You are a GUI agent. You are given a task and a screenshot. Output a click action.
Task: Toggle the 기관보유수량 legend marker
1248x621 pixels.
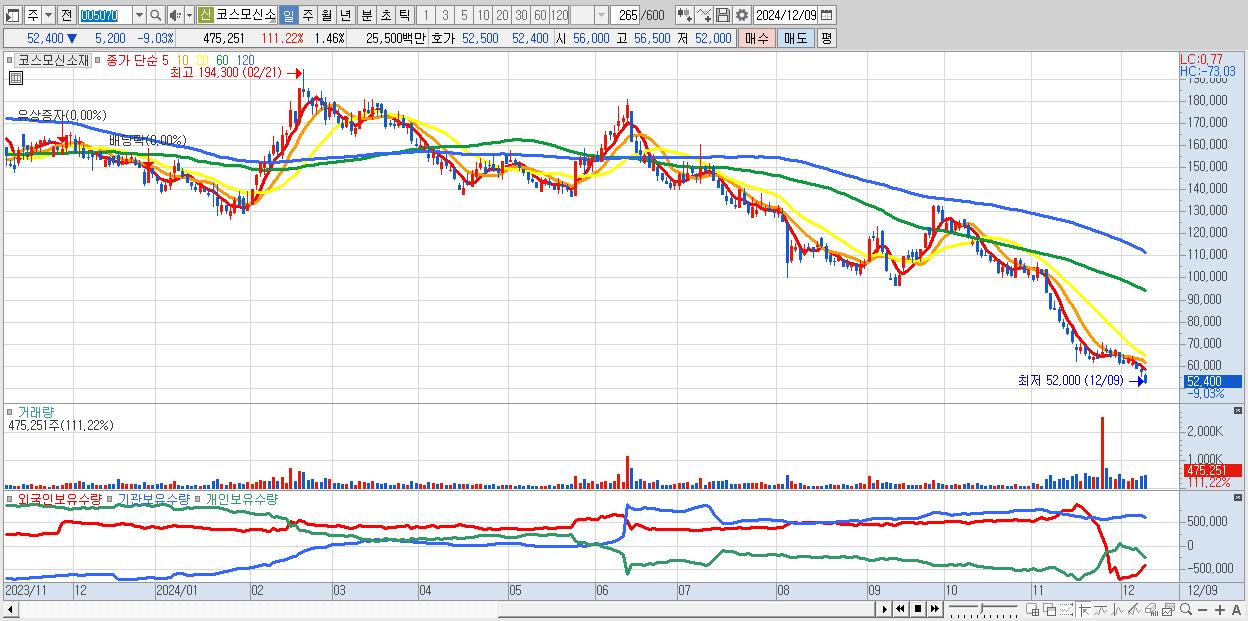tap(111, 498)
